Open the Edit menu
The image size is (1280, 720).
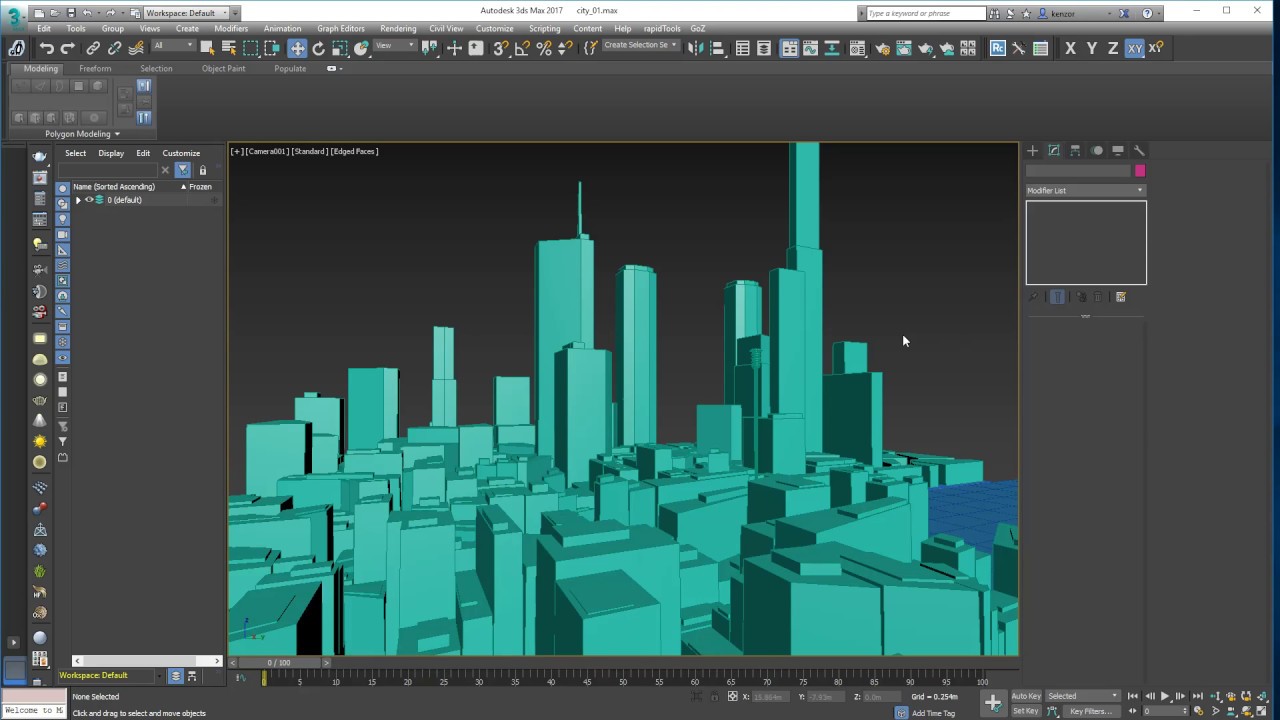tap(44, 29)
